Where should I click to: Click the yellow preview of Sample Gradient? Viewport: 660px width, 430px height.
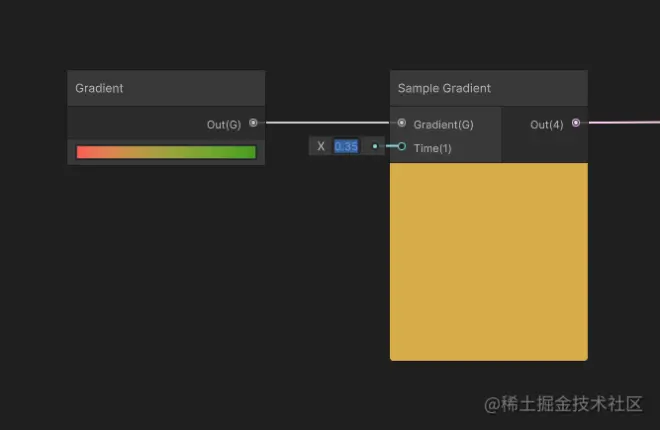pos(489,262)
